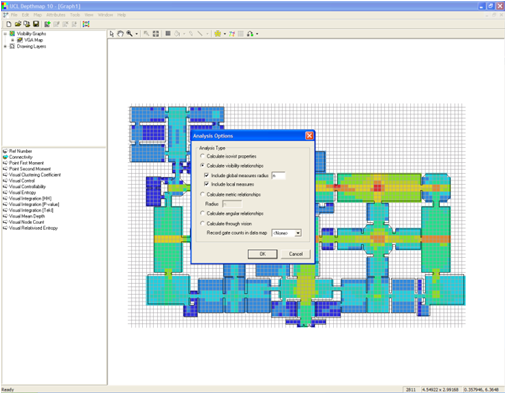Toggle Include local measures checkbox
Image resolution: width=506 pixels, height=394 pixels.
pos(206,184)
